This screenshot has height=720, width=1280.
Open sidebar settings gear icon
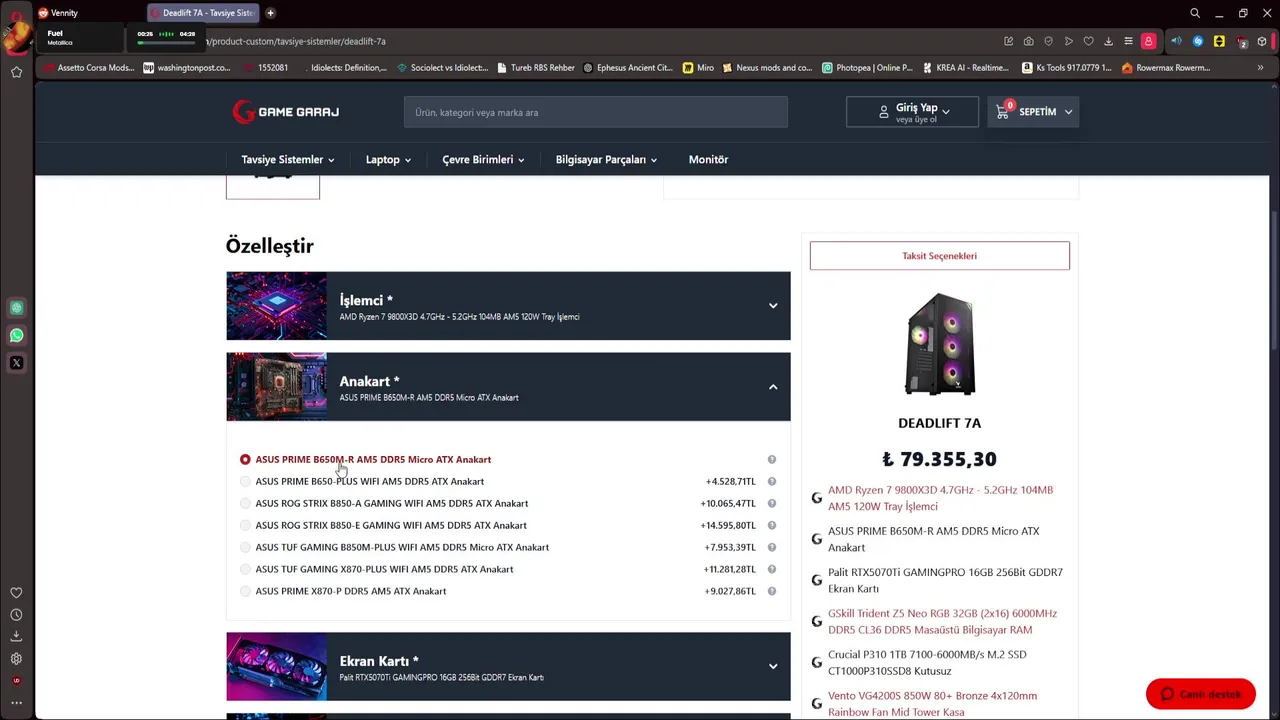pos(16,659)
